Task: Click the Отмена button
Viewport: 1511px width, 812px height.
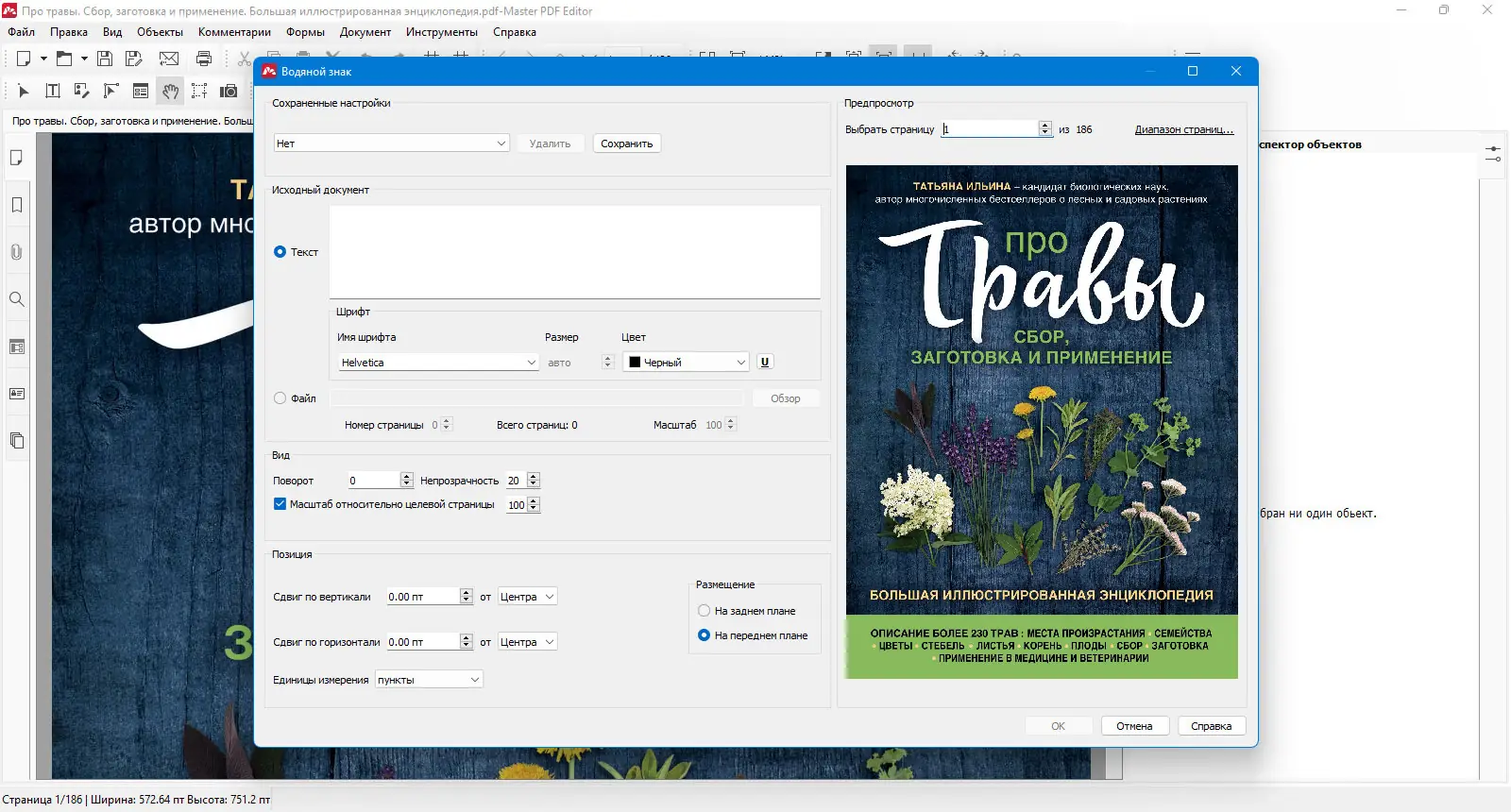Action: click(1134, 726)
